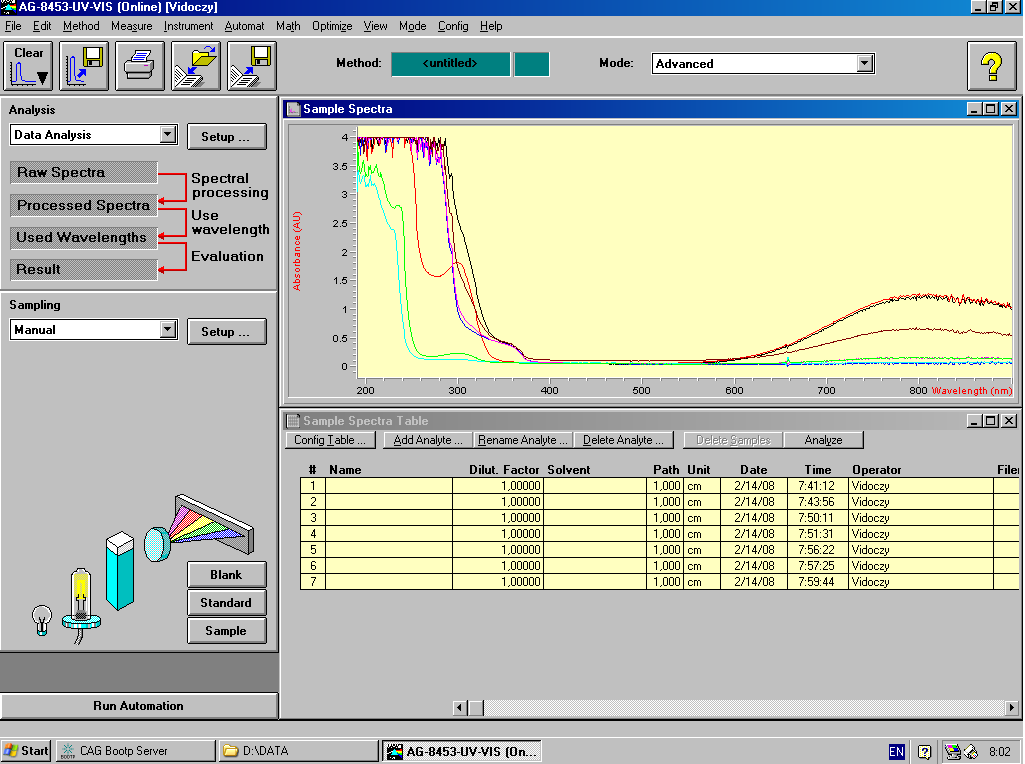Click the Analyze button
The image size is (1025, 764).
pos(824,440)
